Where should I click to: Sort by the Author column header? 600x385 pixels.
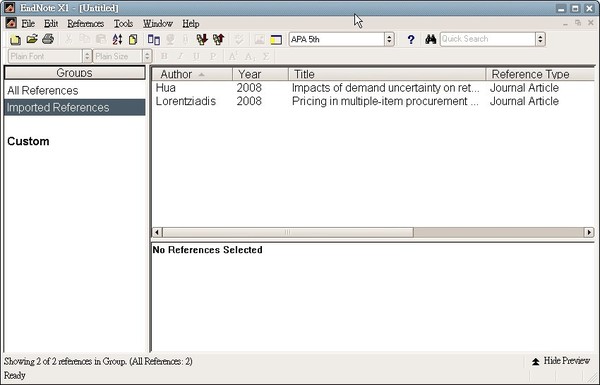(192, 74)
